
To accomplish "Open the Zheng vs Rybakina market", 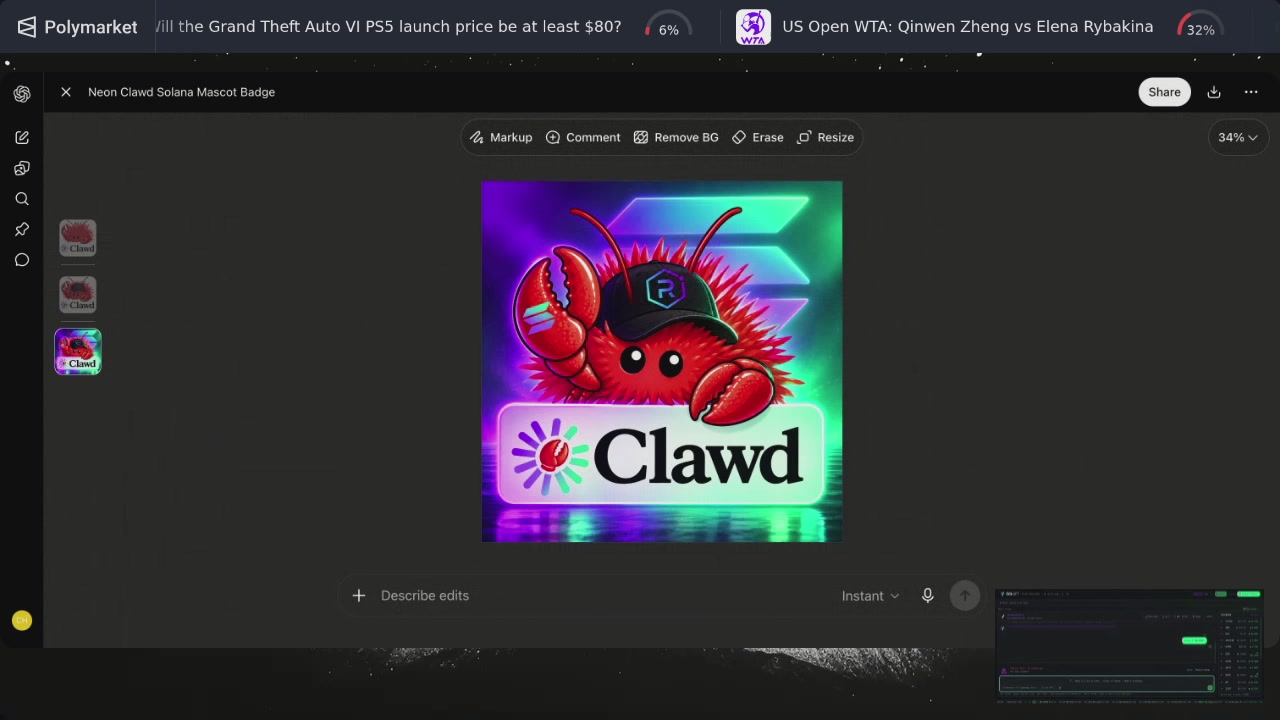I will (968, 27).
